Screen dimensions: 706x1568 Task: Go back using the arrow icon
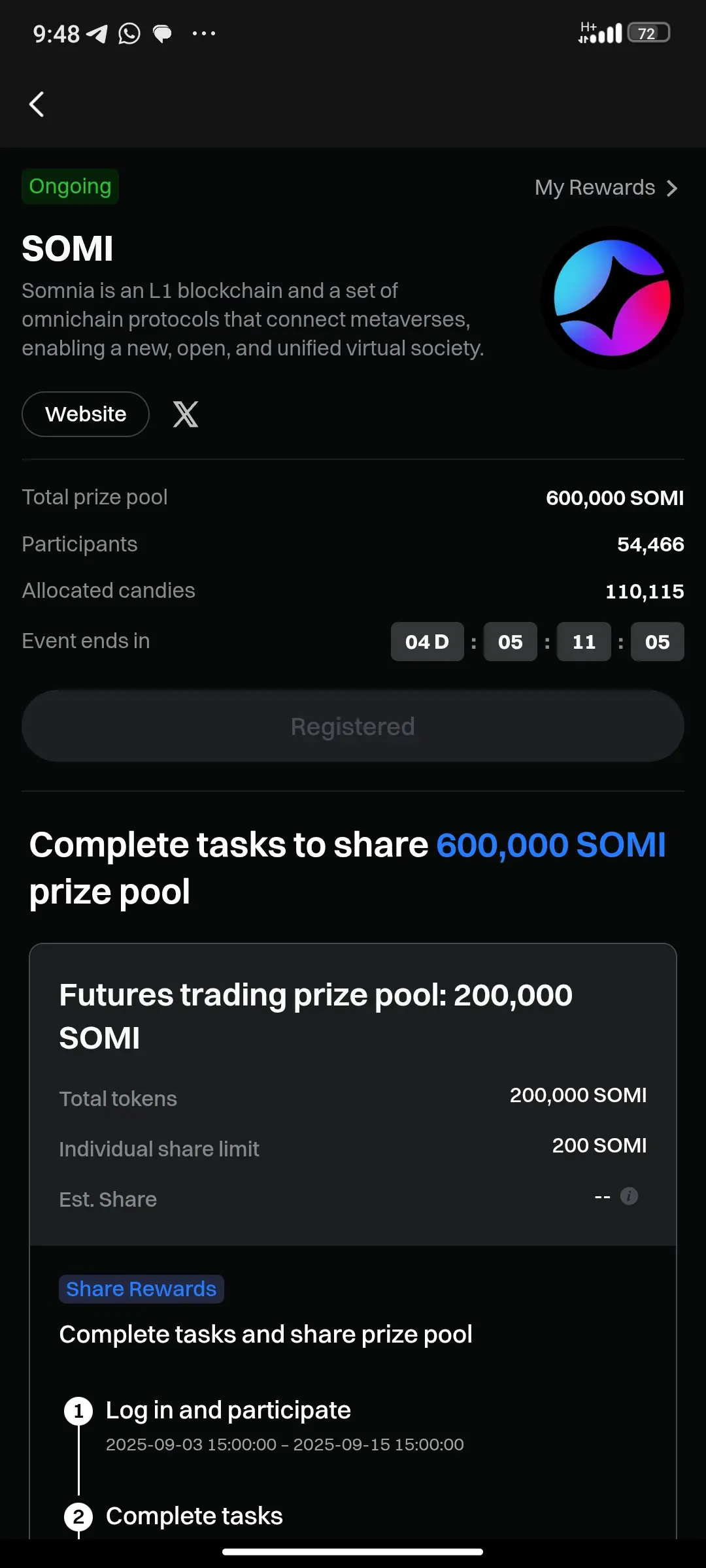(37, 104)
